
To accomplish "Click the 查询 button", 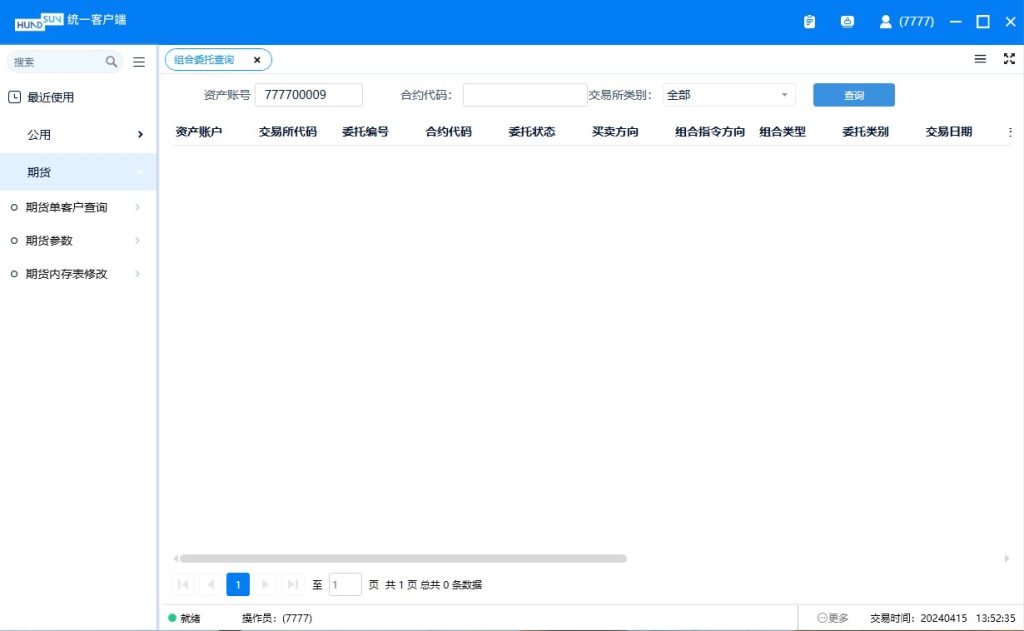I will click(x=853, y=95).
